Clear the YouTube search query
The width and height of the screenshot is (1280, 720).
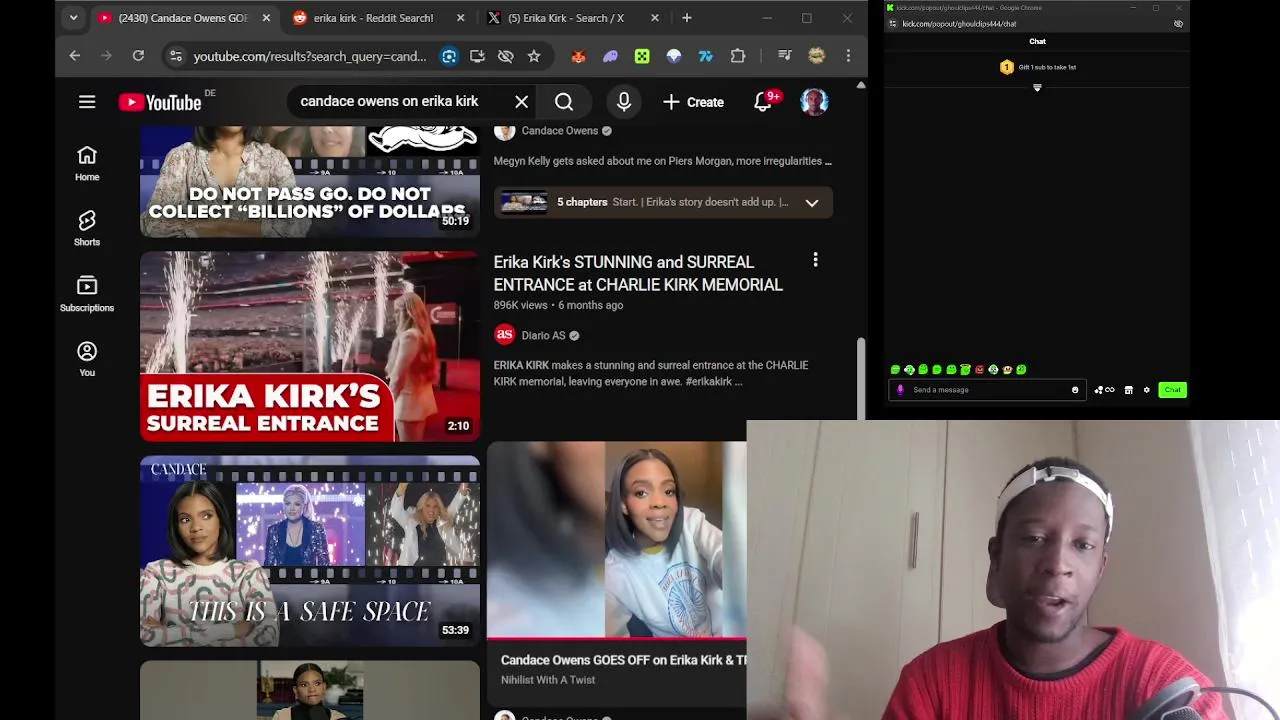tap(521, 102)
